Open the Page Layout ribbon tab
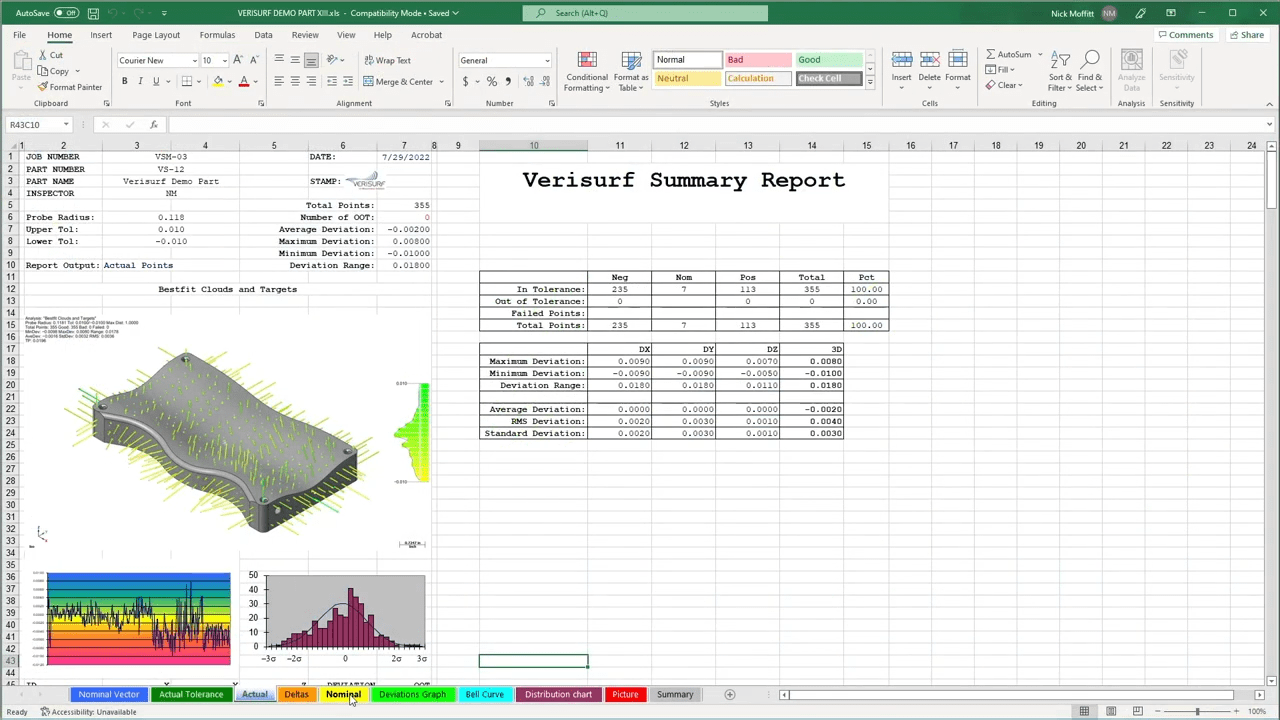Image resolution: width=1280 pixels, height=720 pixels. tap(156, 35)
